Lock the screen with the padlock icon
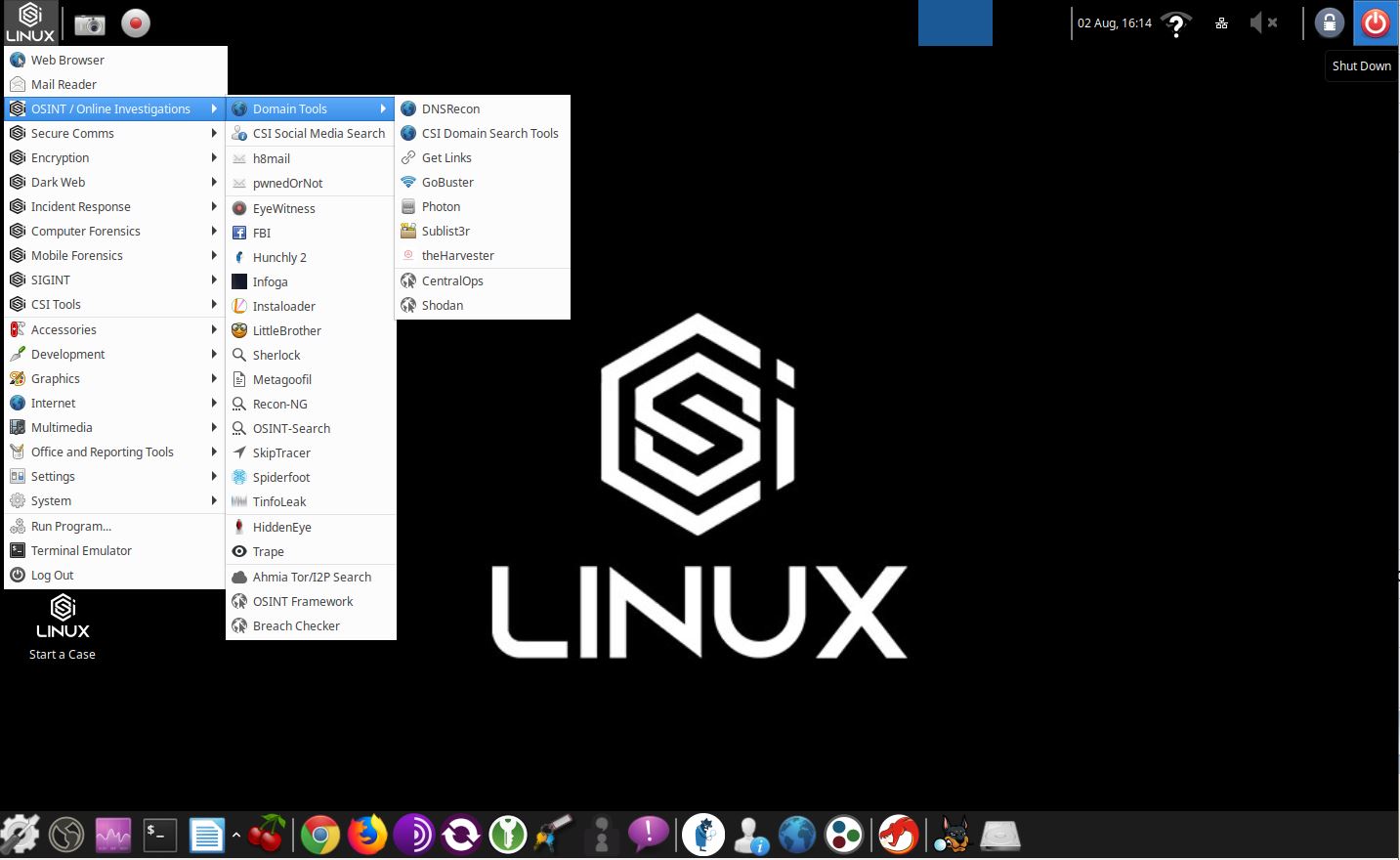Viewport: 1400px width, 860px height. 1329,22
